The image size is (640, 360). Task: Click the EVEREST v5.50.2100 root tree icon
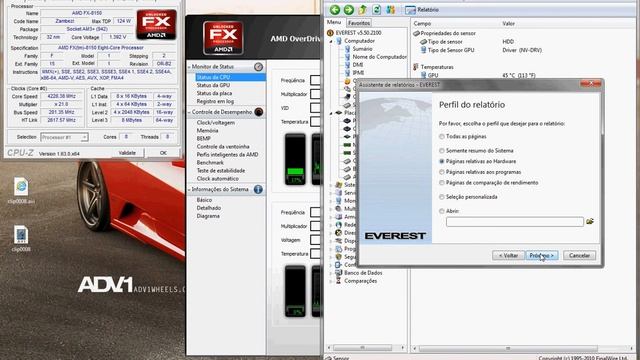coord(330,33)
